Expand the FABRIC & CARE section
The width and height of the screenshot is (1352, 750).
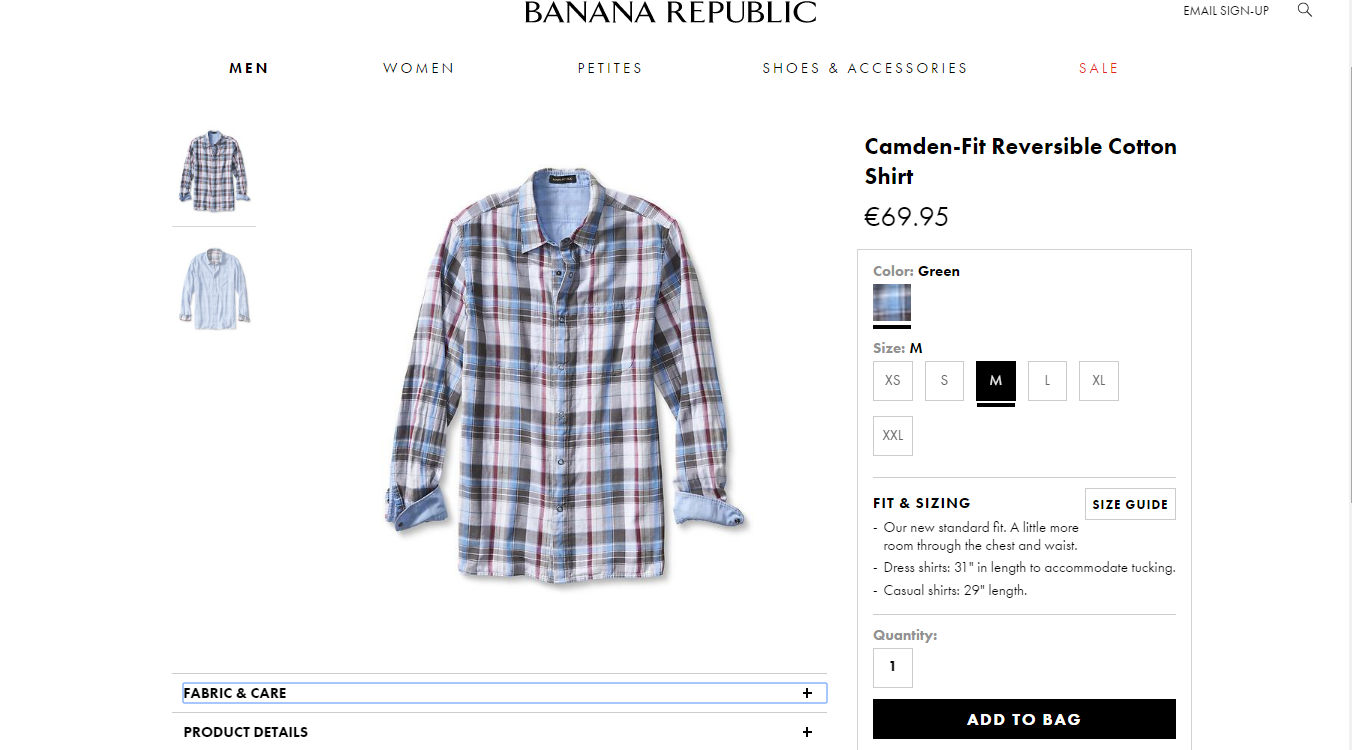(x=502, y=692)
